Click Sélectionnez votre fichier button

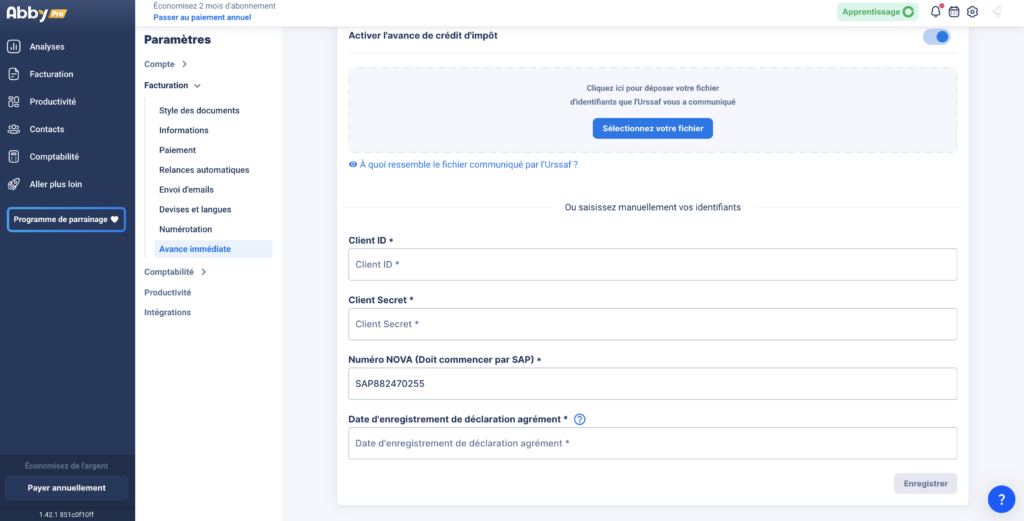tap(652, 128)
